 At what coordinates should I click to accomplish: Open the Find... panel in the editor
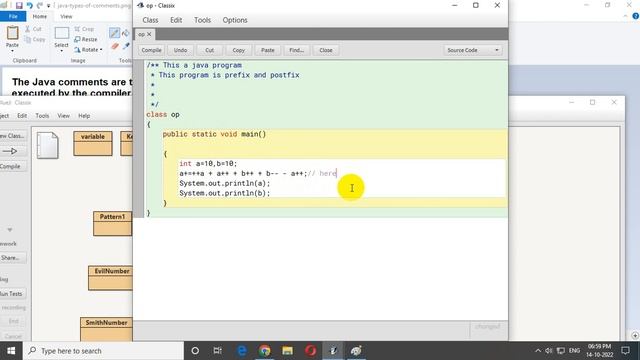point(296,50)
